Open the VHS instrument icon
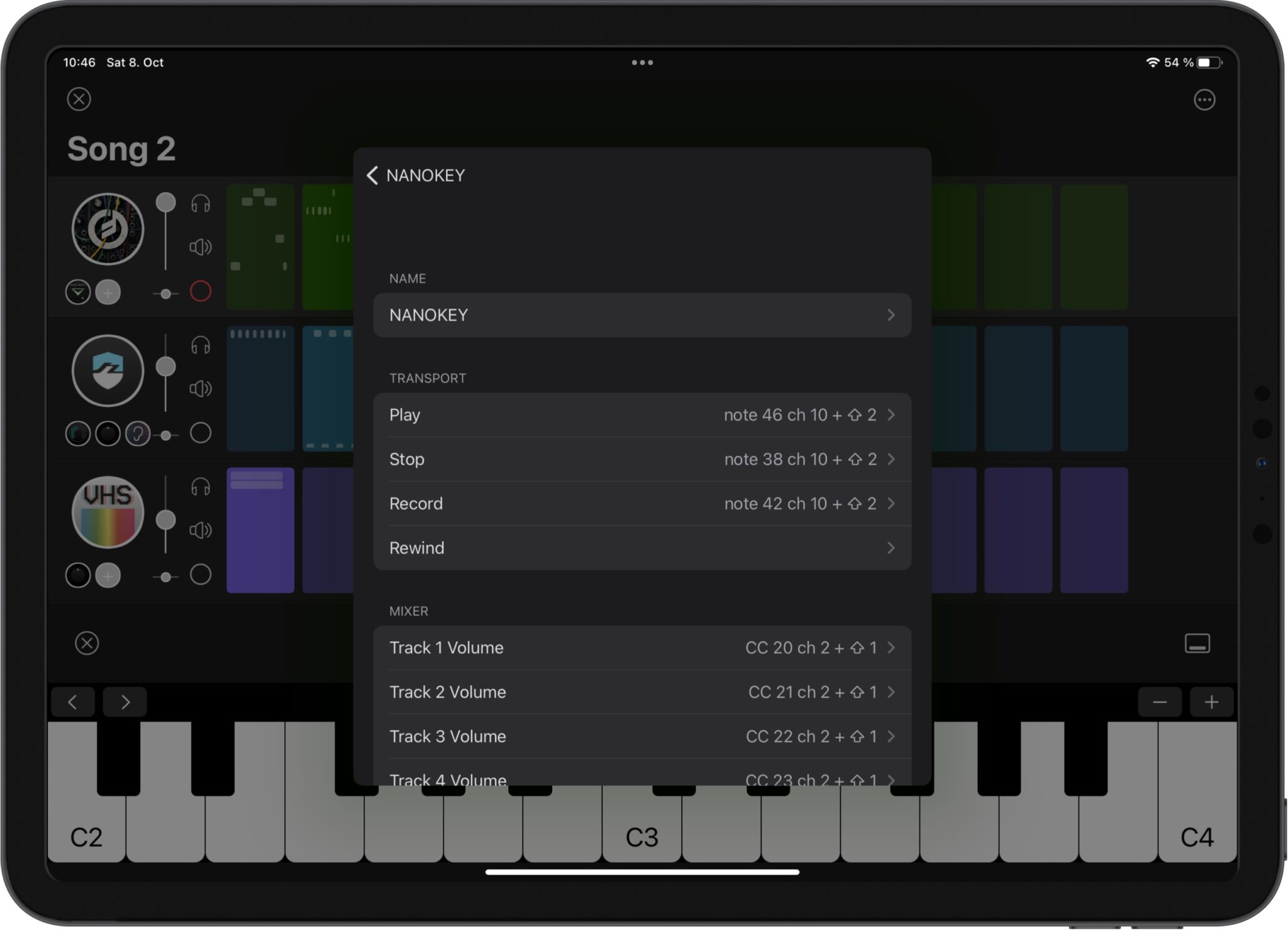 [x=108, y=512]
